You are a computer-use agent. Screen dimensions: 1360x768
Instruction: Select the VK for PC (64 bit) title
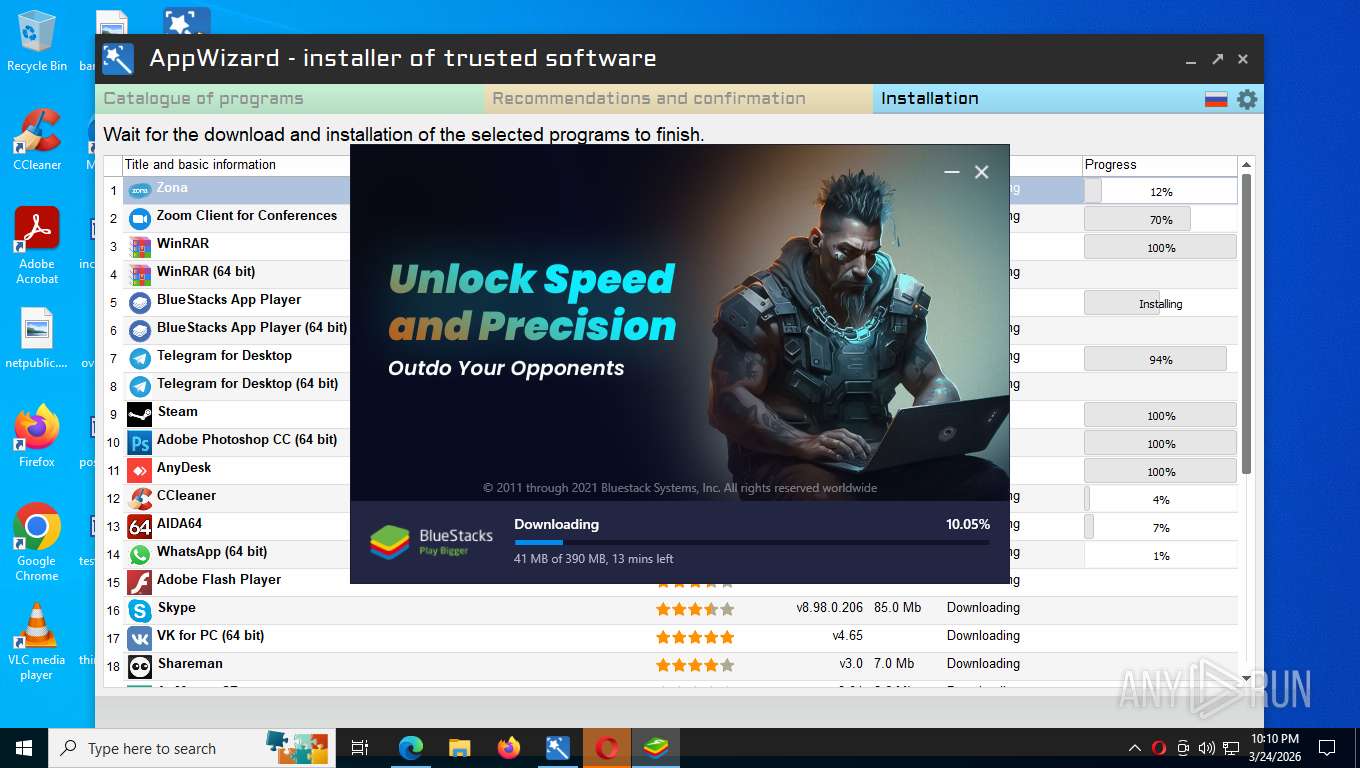(211, 635)
